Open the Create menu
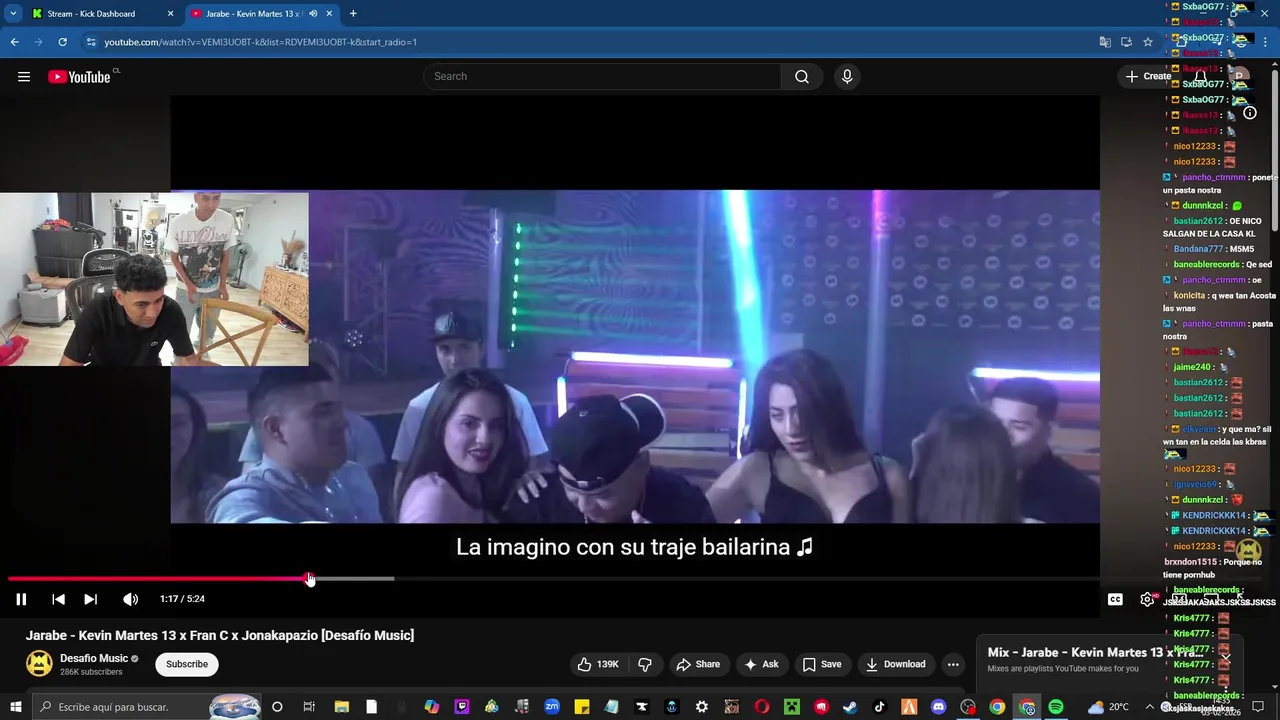Screen dimensions: 1280x720 tap(1148, 76)
